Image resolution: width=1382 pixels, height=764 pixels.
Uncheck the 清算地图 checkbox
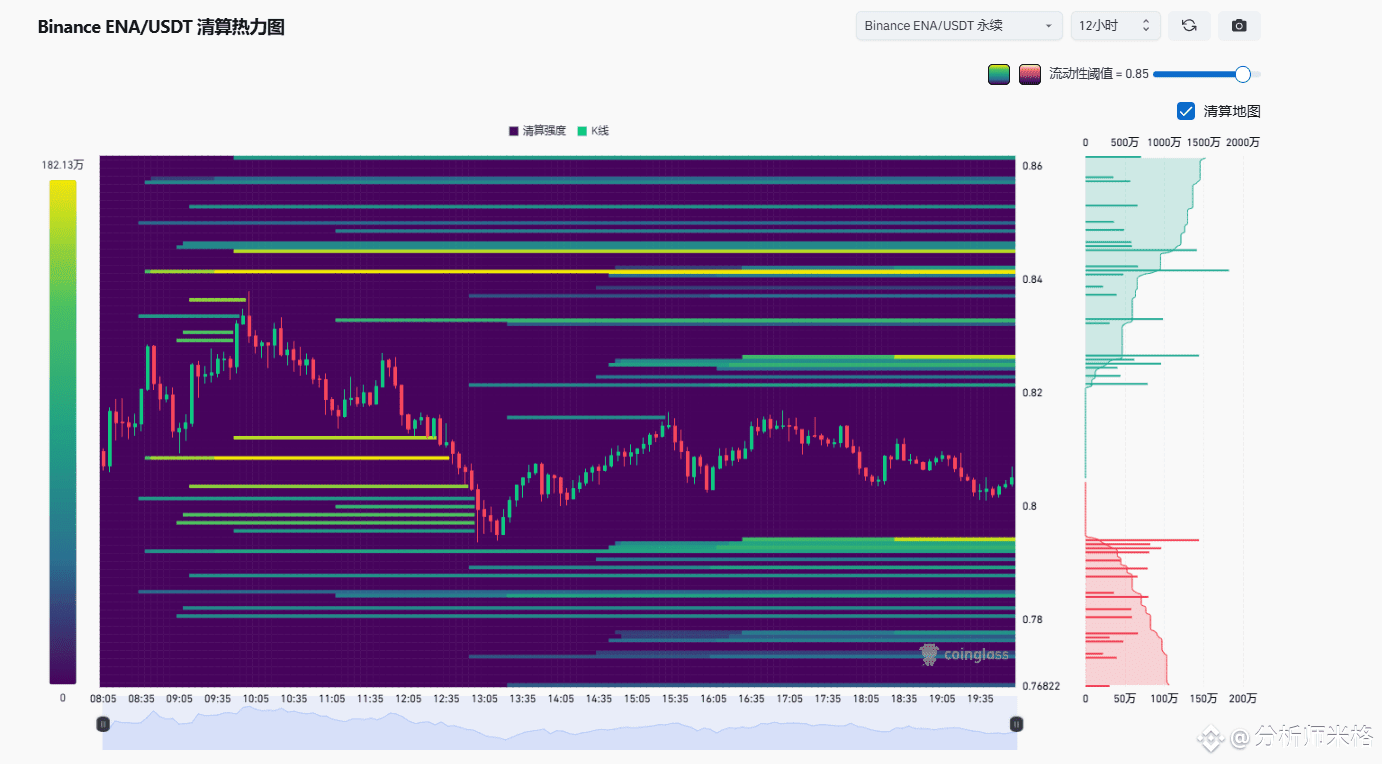[x=1186, y=111]
